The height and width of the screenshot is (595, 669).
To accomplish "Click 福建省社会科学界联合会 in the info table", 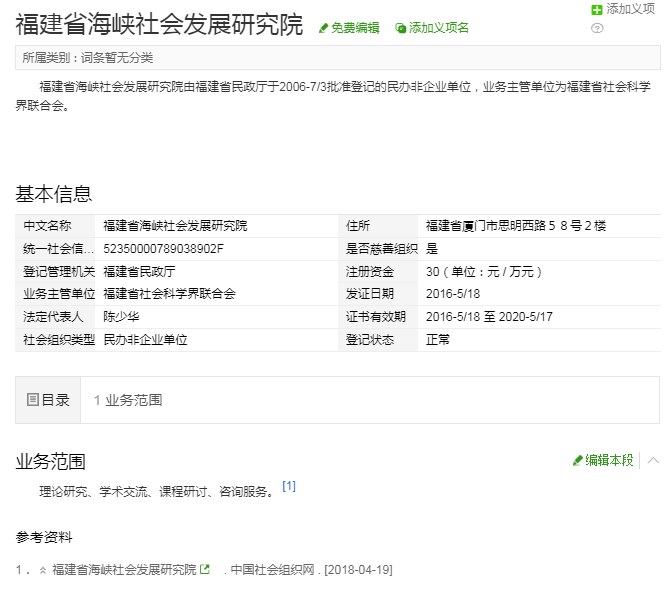I will click(x=169, y=294).
